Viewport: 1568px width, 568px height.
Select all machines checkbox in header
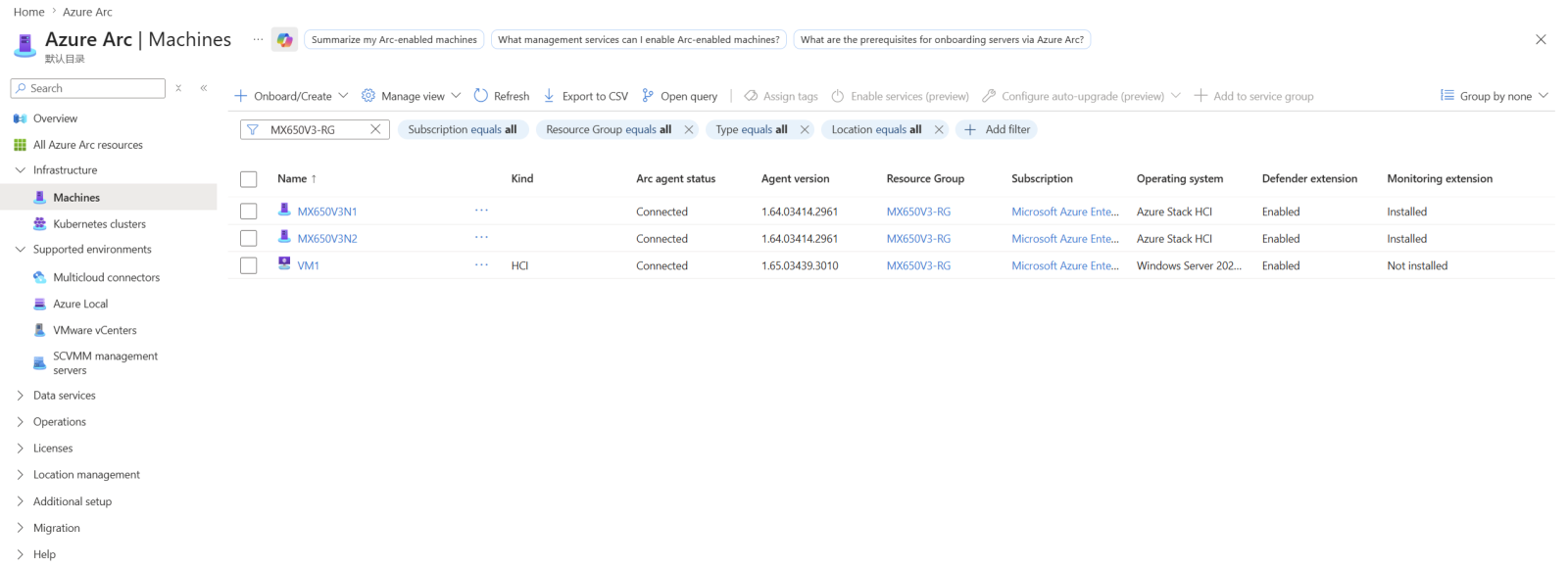tap(249, 179)
